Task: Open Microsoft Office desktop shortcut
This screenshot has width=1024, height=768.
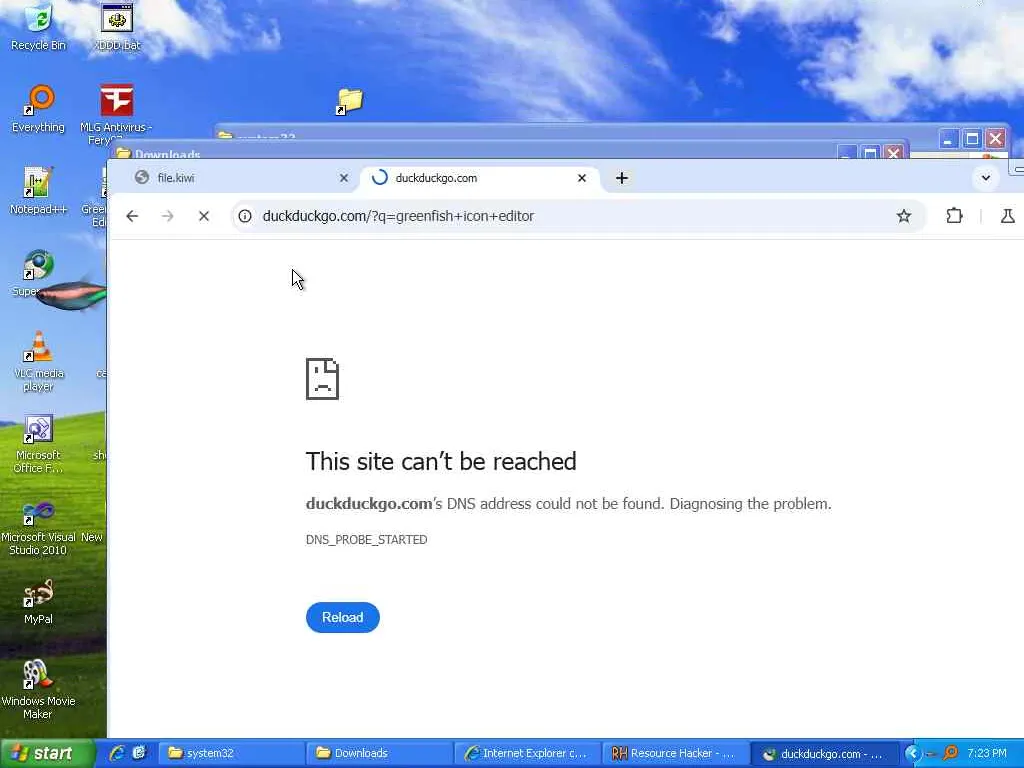Action: [x=38, y=443]
